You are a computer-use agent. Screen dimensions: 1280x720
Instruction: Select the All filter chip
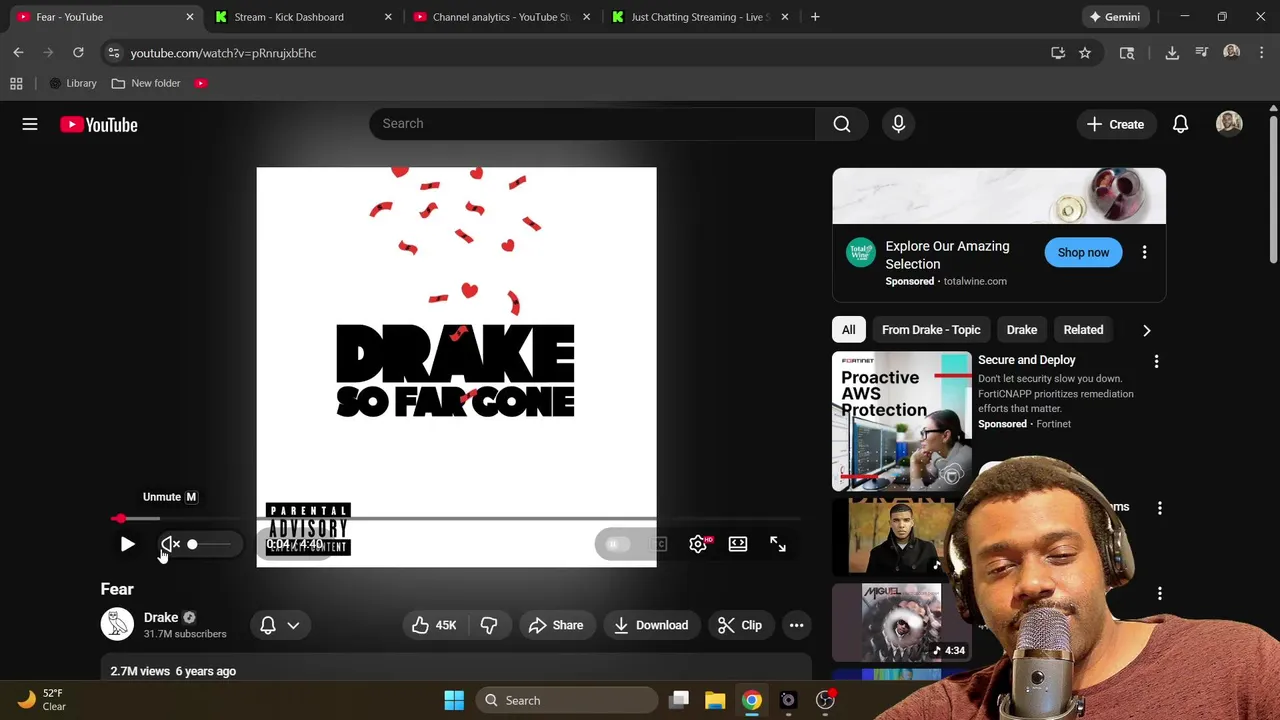(848, 330)
